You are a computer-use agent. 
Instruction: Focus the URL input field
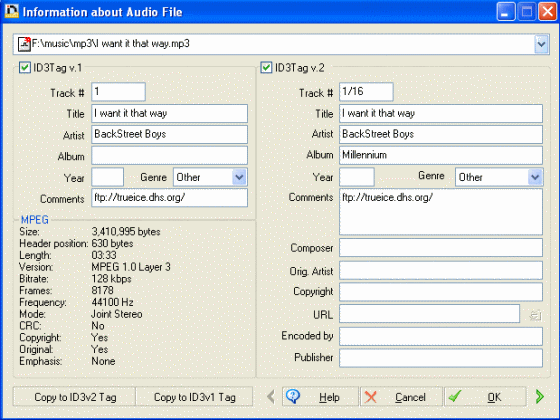point(429,314)
